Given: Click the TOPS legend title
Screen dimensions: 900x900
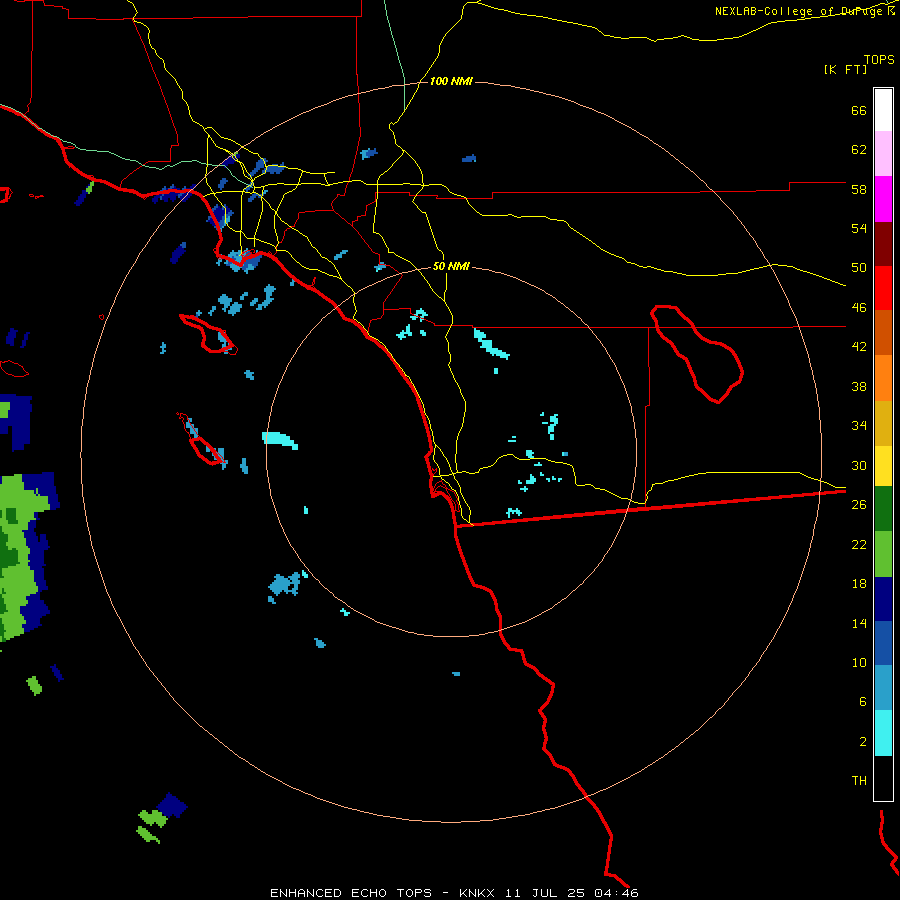Looking at the screenshot, I should [879, 59].
